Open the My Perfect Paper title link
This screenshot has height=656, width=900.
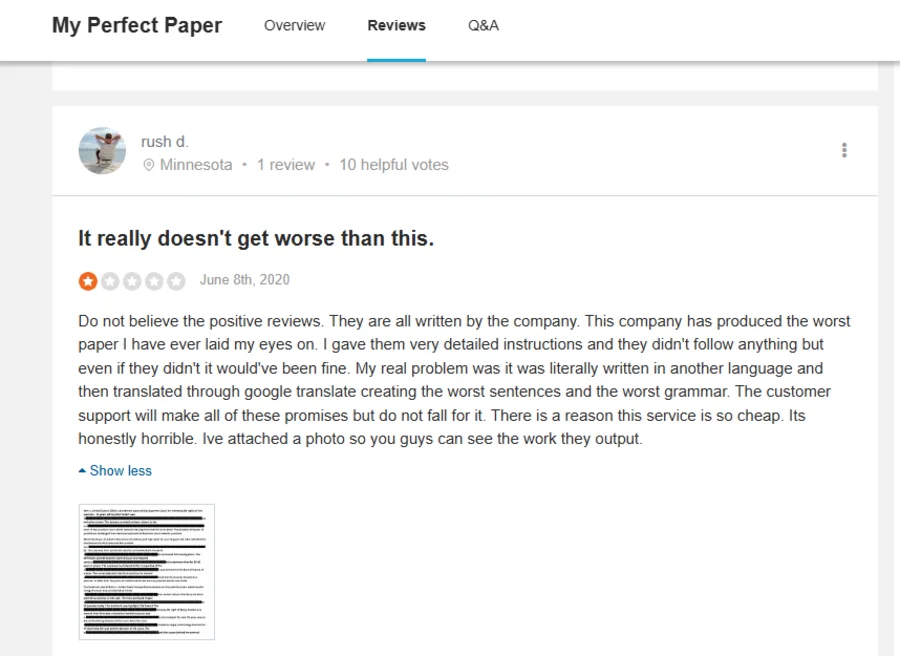click(137, 25)
